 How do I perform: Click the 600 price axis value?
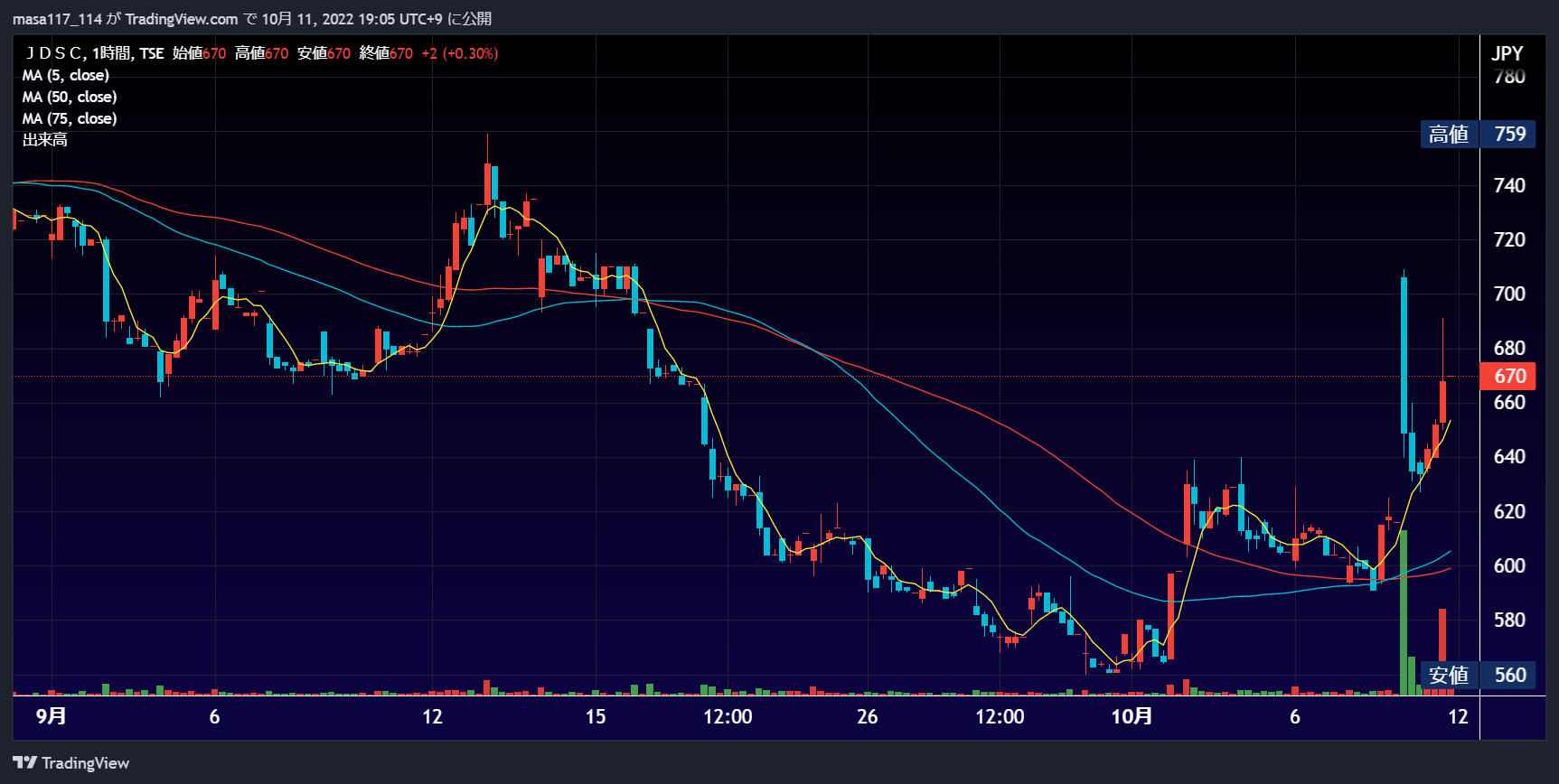pos(1509,565)
